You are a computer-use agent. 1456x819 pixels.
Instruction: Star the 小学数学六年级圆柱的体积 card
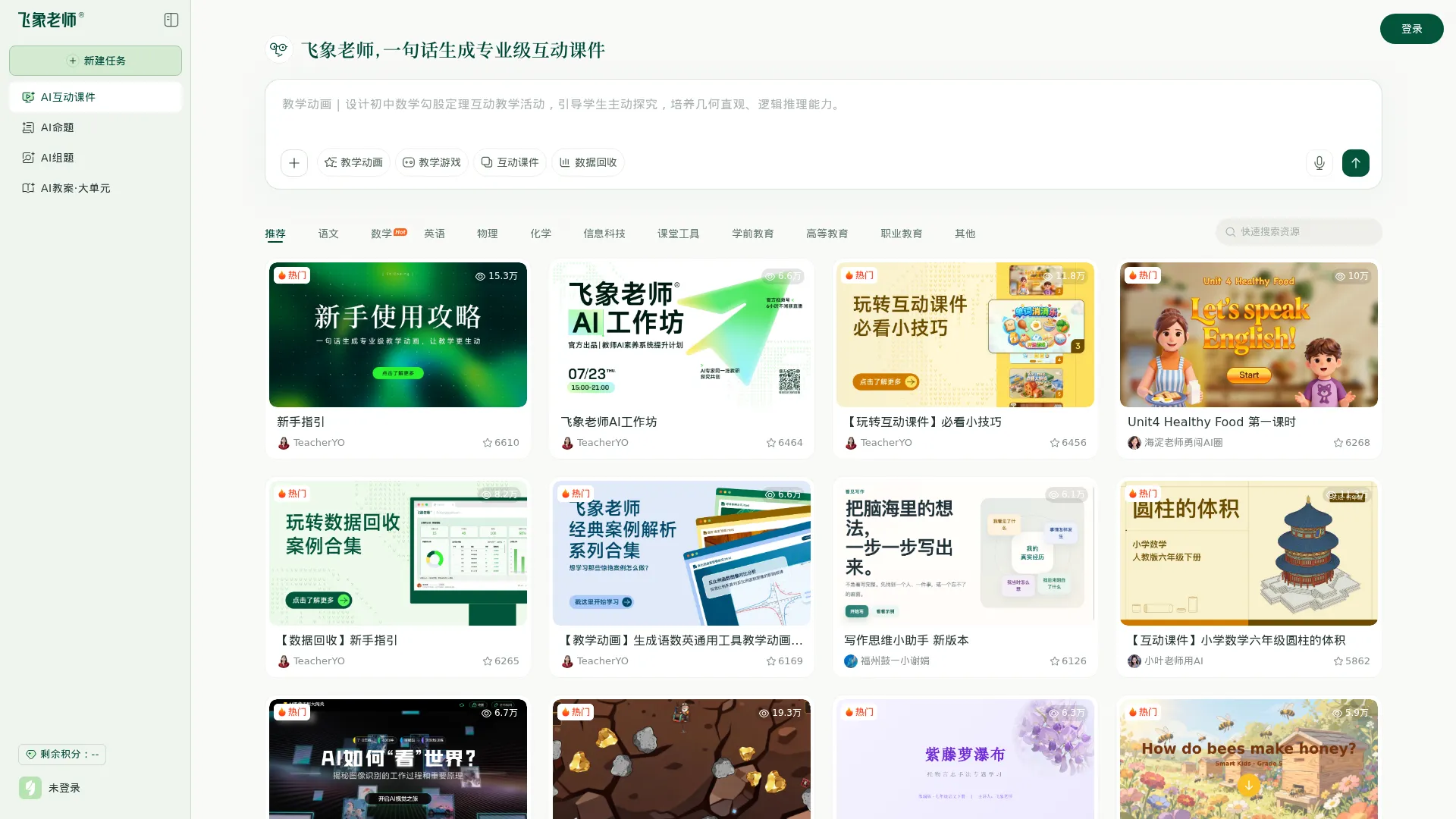tap(1338, 661)
